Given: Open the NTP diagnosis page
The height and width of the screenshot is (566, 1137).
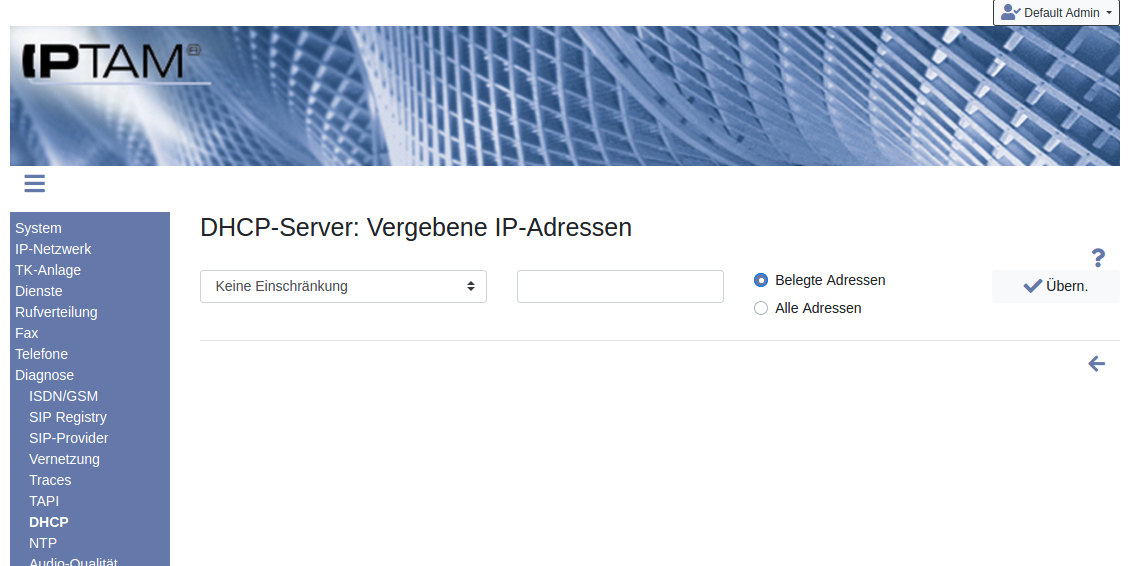Looking at the screenshot, I should [43, 543].
